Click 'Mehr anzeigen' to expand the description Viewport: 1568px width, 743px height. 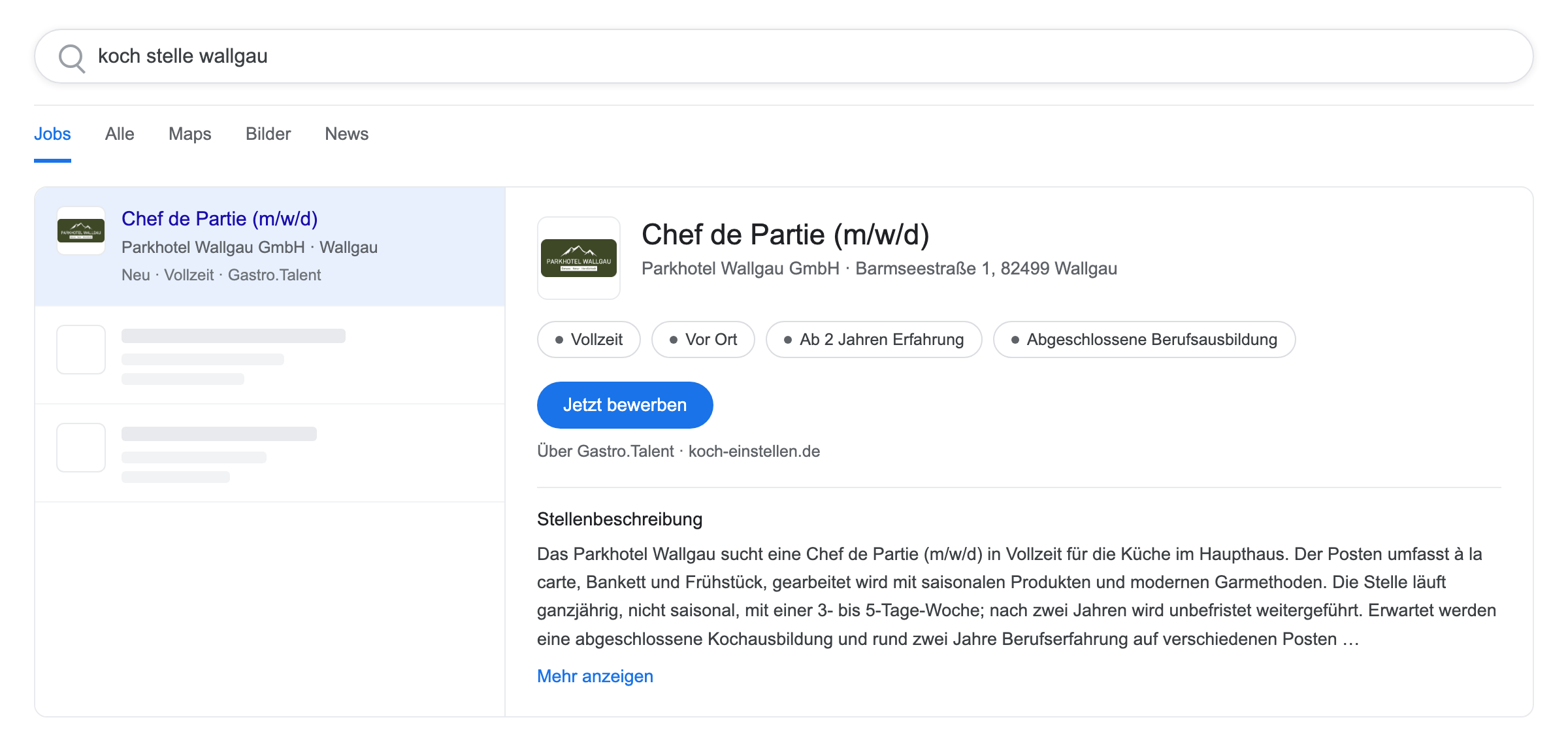[595, 676]
